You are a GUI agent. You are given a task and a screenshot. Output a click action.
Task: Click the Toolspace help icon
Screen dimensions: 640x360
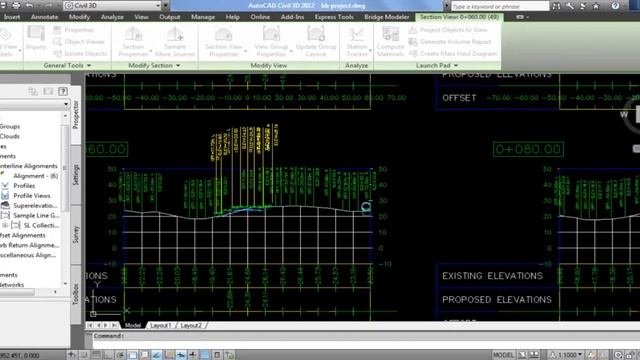[x=63, y=91]
